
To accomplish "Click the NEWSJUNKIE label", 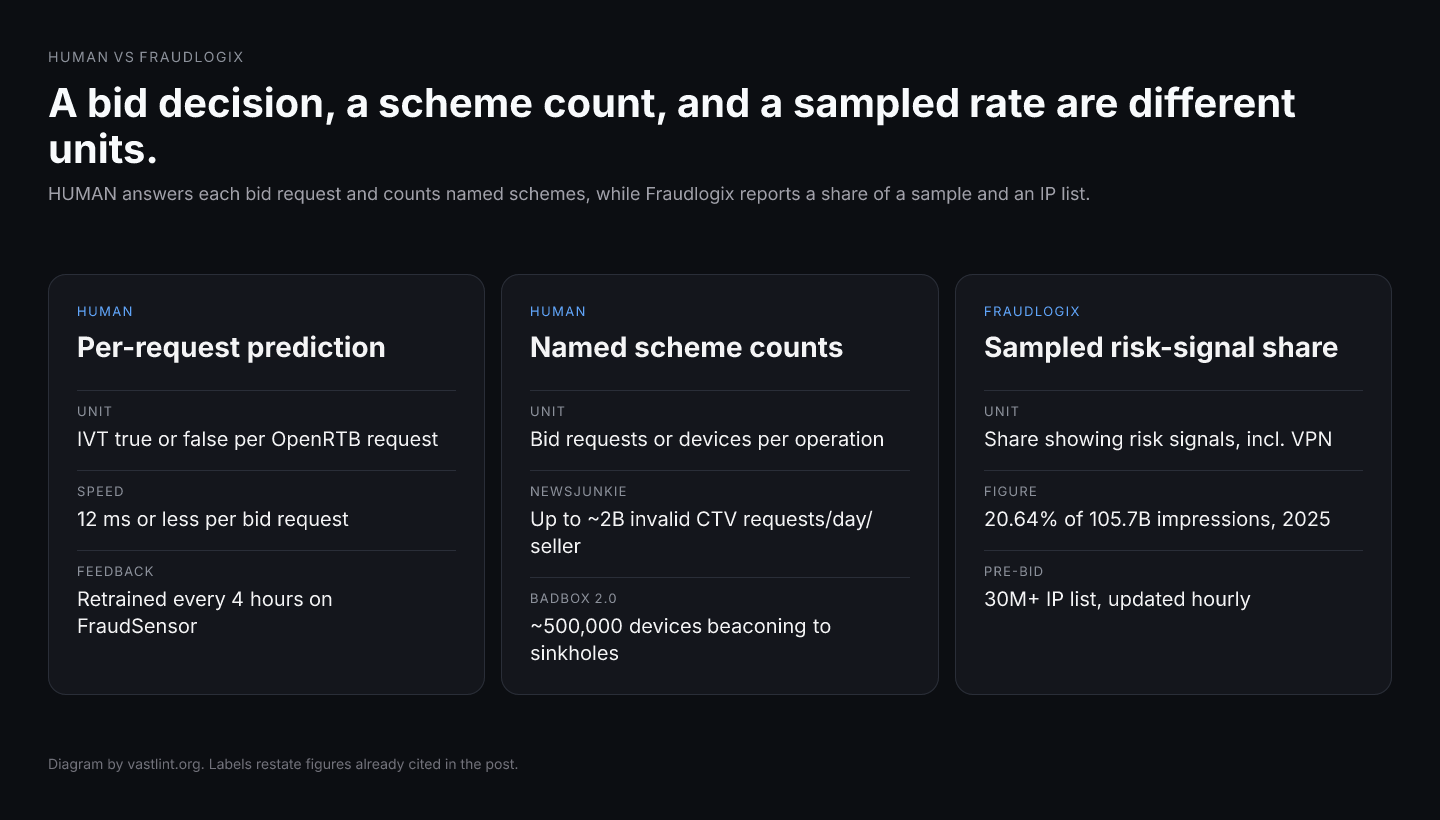I will [579, 491].
